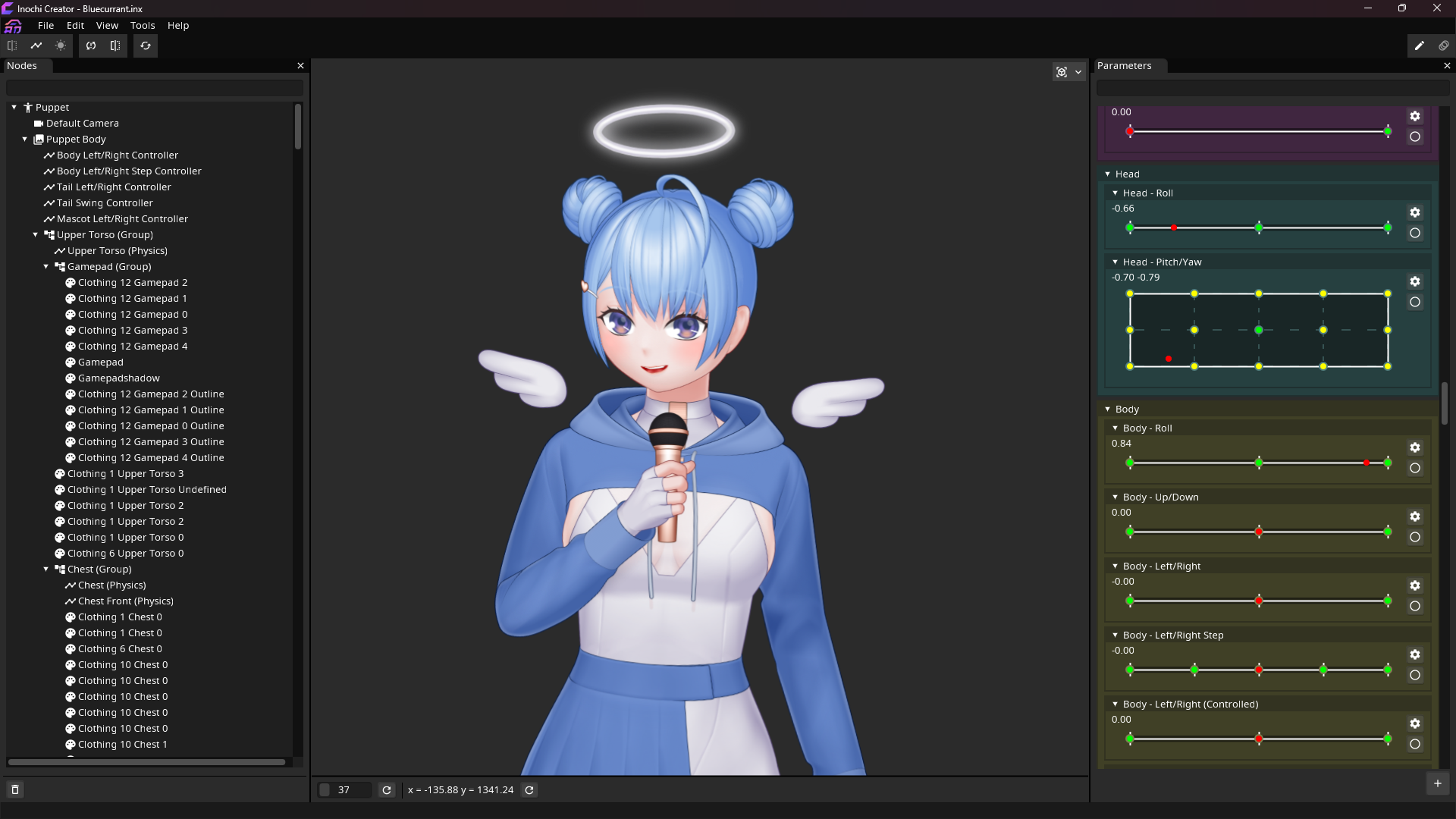Click the add parameter plus button
Image resolution: width=1456 pixels, height=819 pixels.
(x=1438, y=783)
